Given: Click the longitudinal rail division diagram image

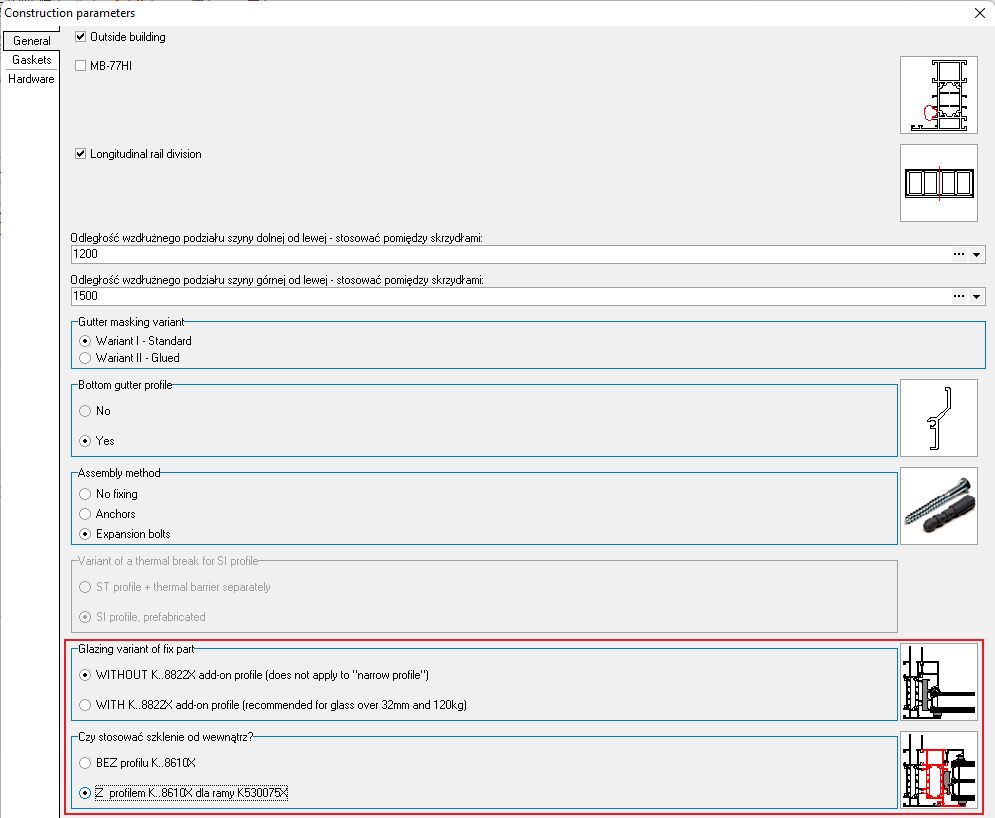Looking at the screenshot, I should pos(938,183).
